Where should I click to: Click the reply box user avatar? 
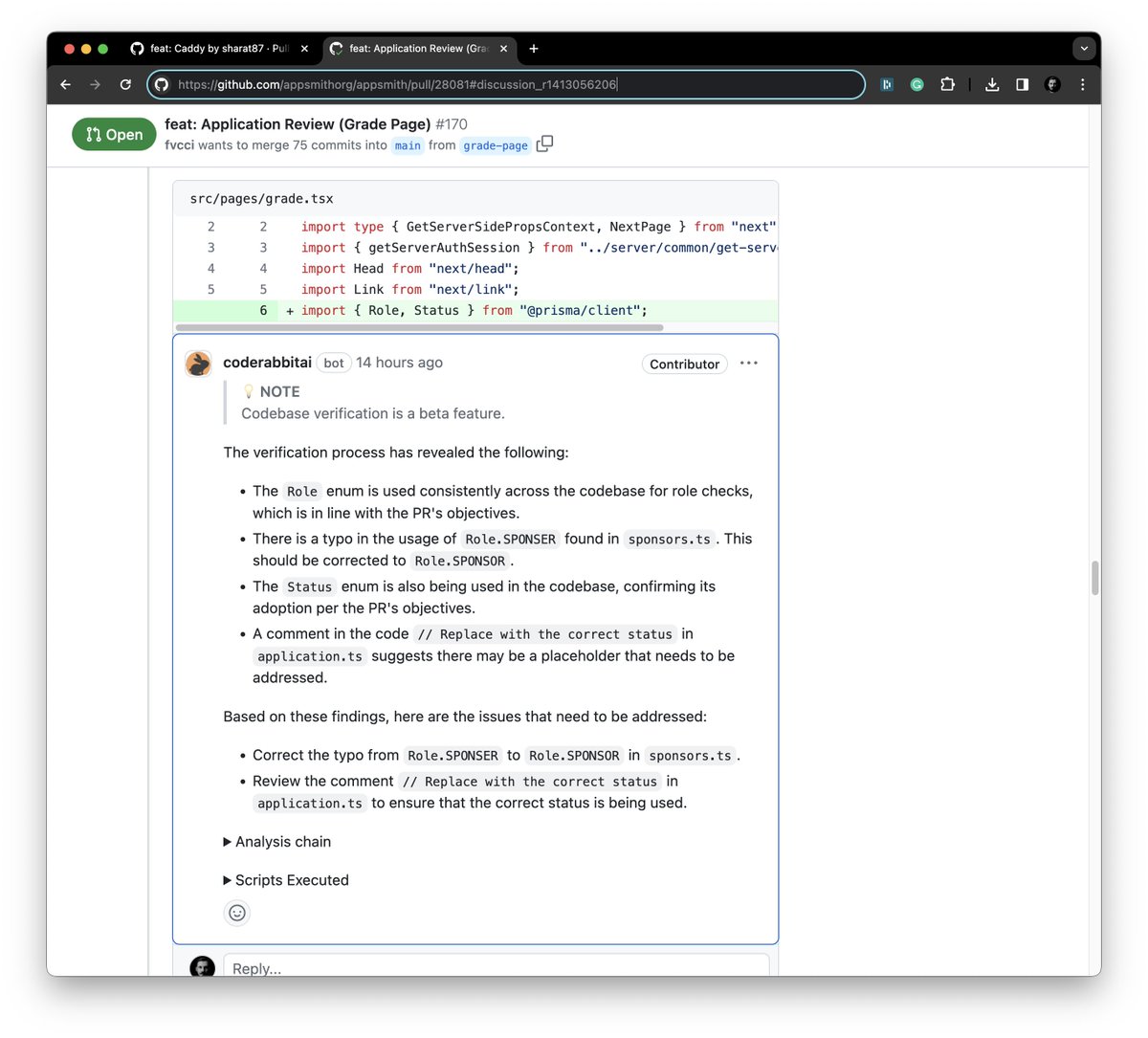point(203,966)
